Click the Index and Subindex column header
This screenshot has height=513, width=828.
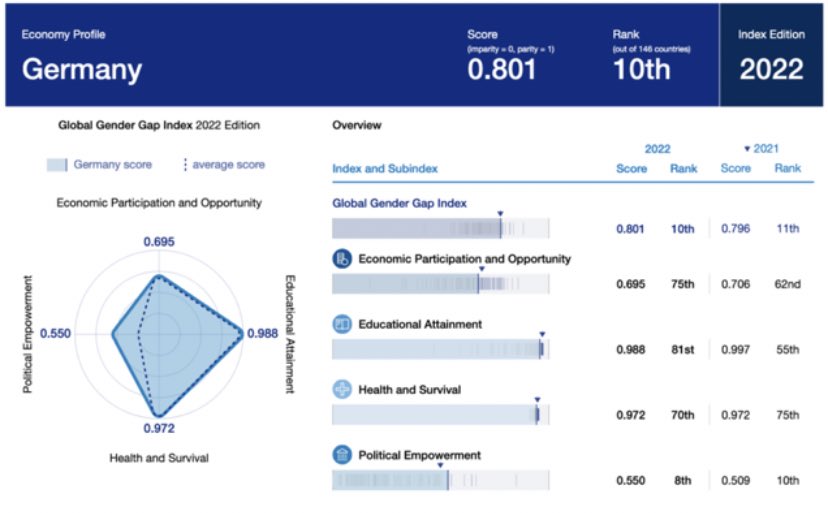pyautogui.click(x=385, y=169)
